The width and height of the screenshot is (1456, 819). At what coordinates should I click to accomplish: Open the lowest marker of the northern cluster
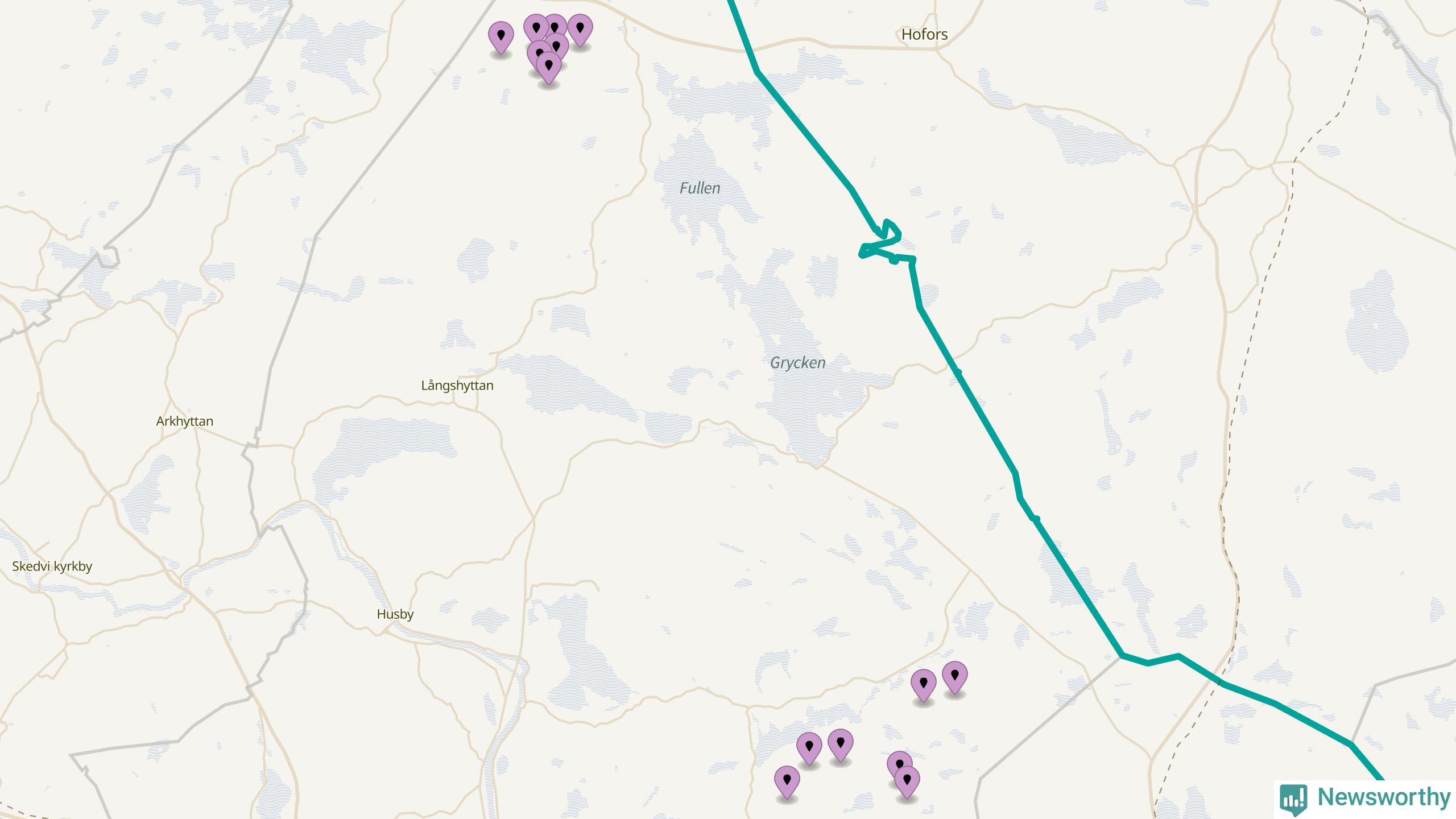[548, 68]
